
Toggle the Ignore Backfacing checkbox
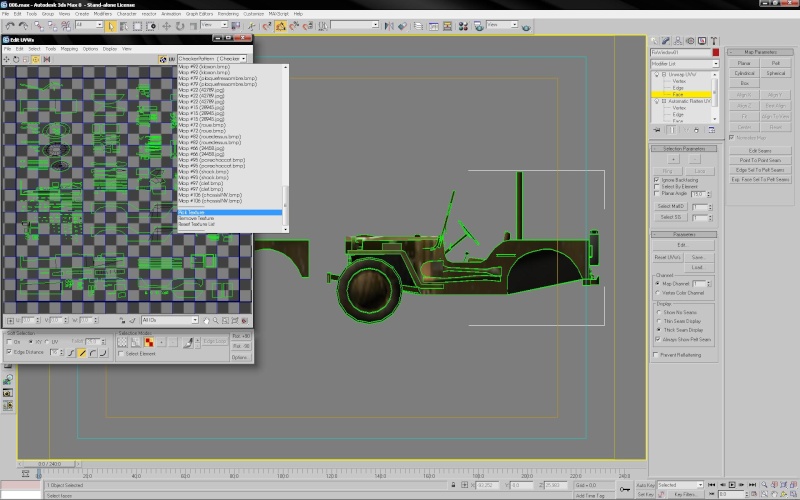point(657,180)
